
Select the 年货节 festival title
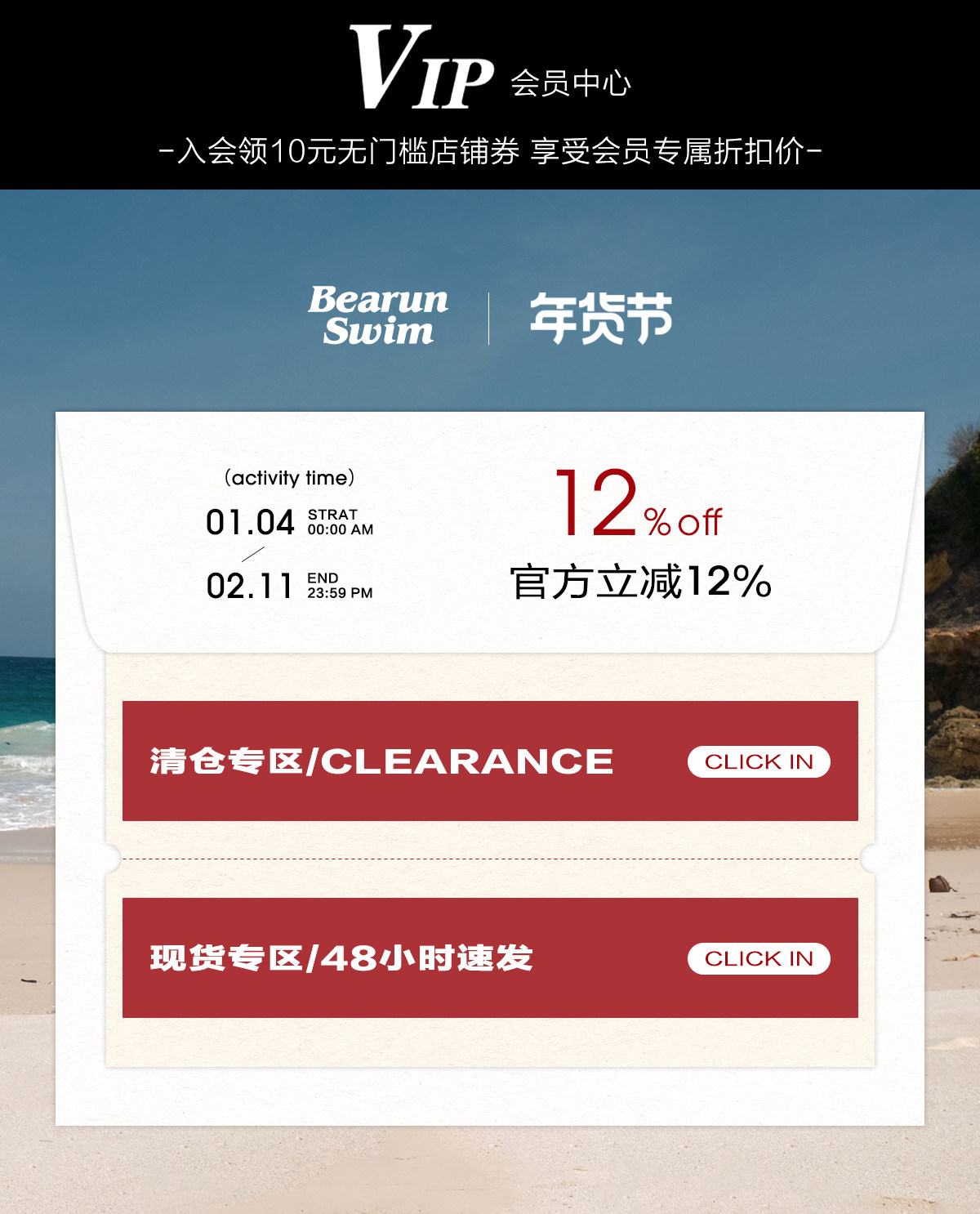pos(601,318)
